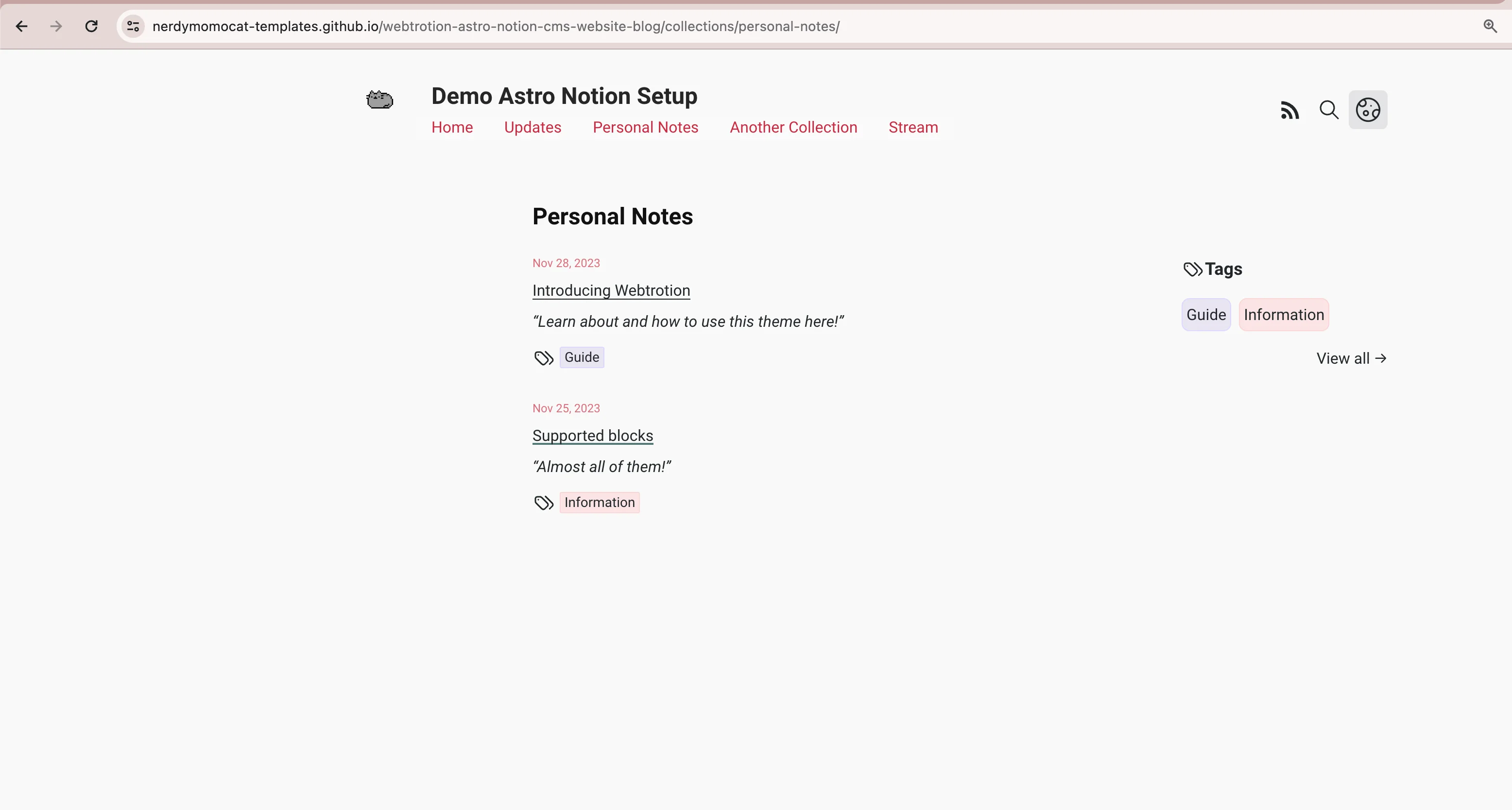This screenshot has width=1512, height=810.
Task: Click browser back arrow
Action: click(x=22, y=26)
